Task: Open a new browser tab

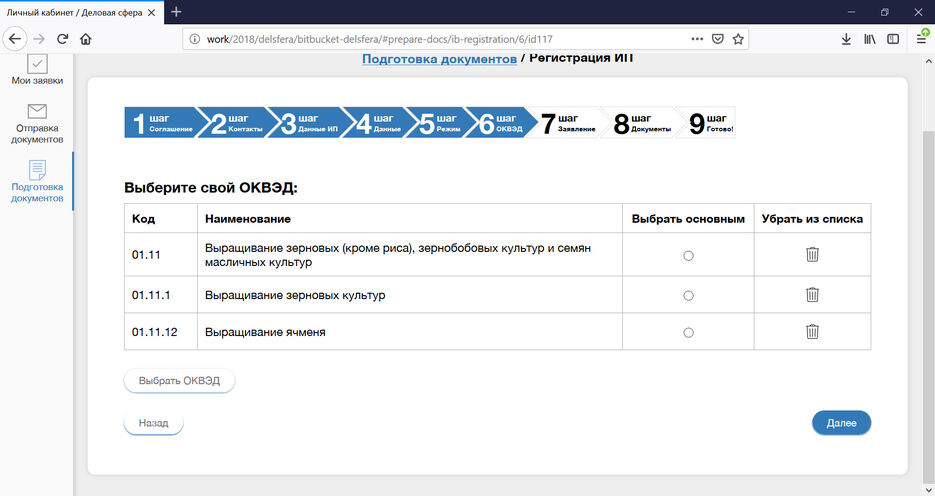Action: (x=176, y=12)
